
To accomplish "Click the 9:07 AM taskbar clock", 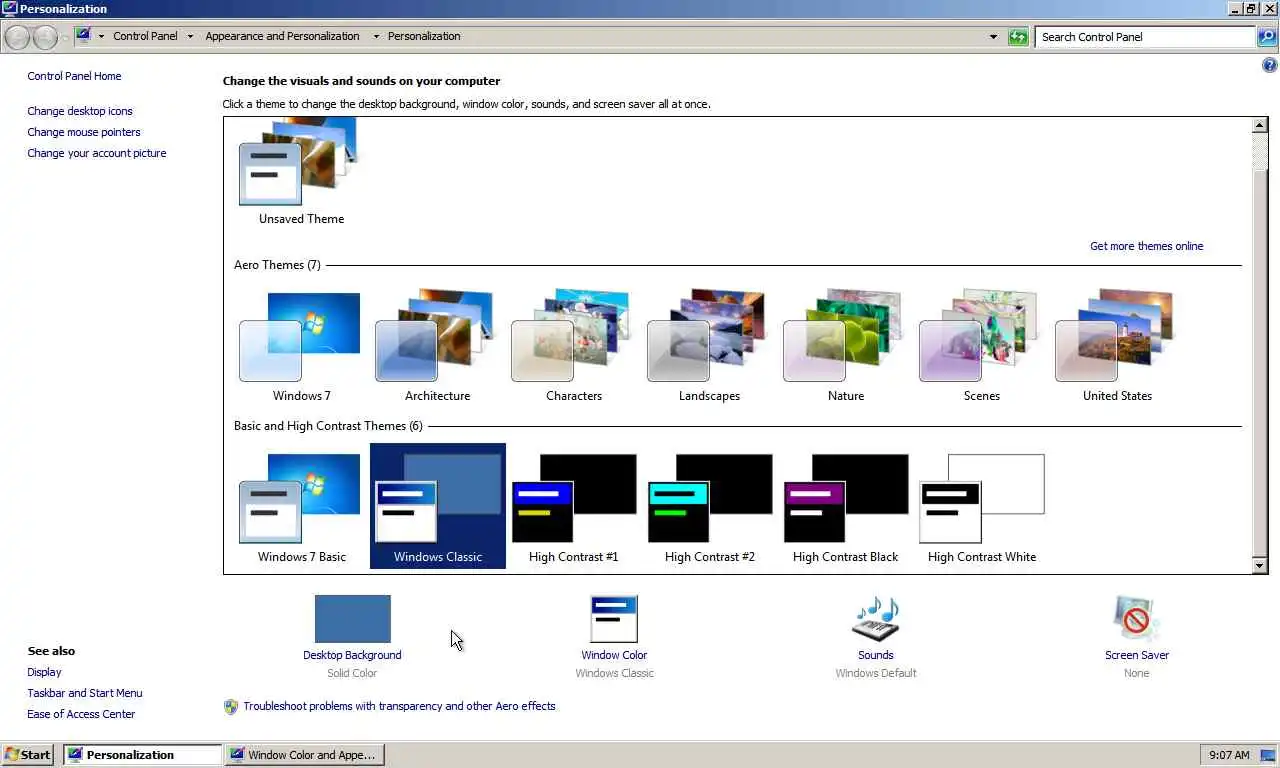I will (x=1228, y=755).
